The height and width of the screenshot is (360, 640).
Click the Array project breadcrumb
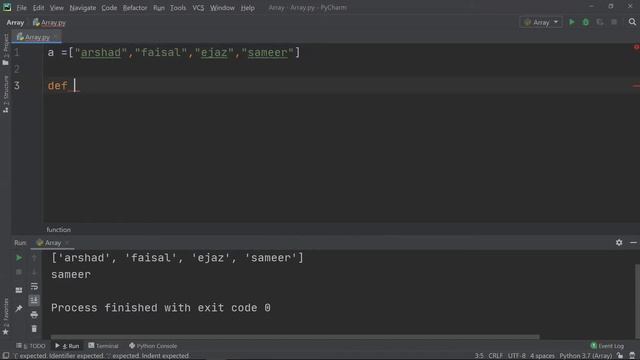(x=15, y=23)
